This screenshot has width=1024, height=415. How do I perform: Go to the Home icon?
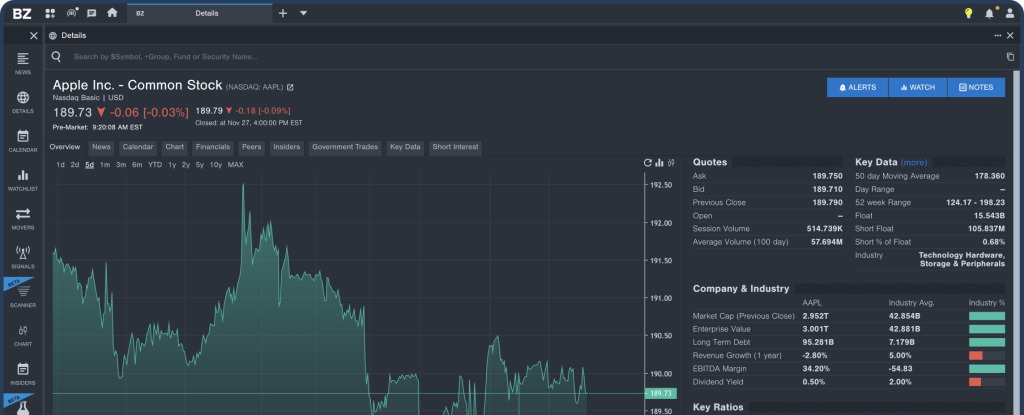click(112, 12)
